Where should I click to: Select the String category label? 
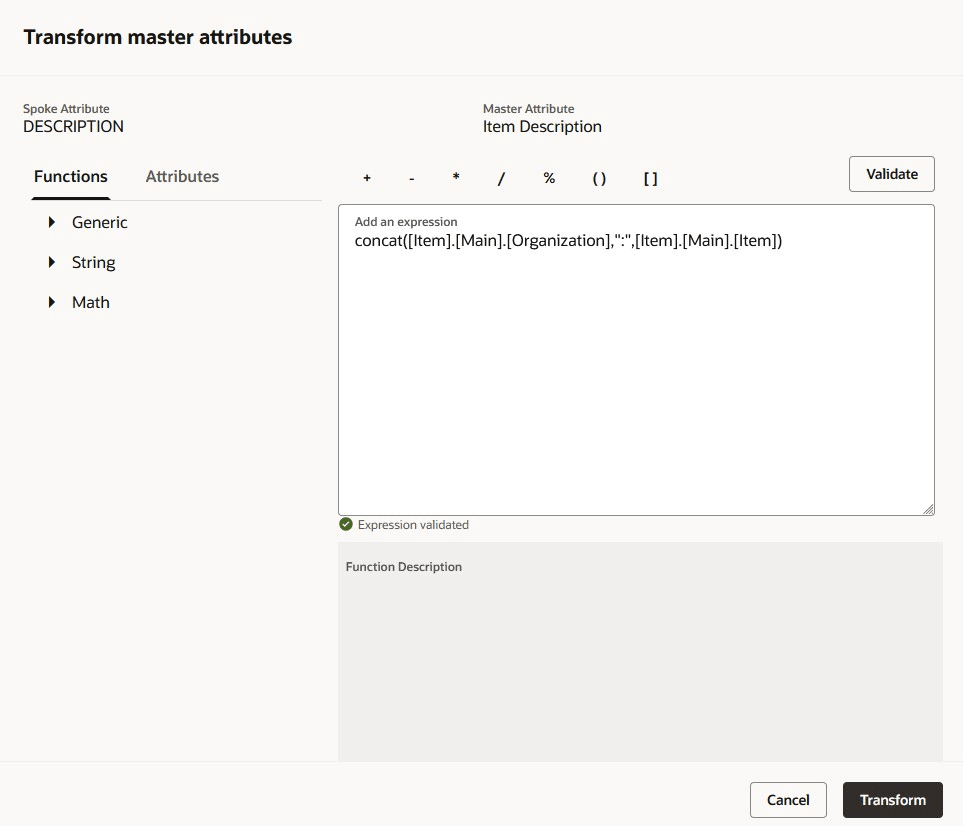(93, 262)
